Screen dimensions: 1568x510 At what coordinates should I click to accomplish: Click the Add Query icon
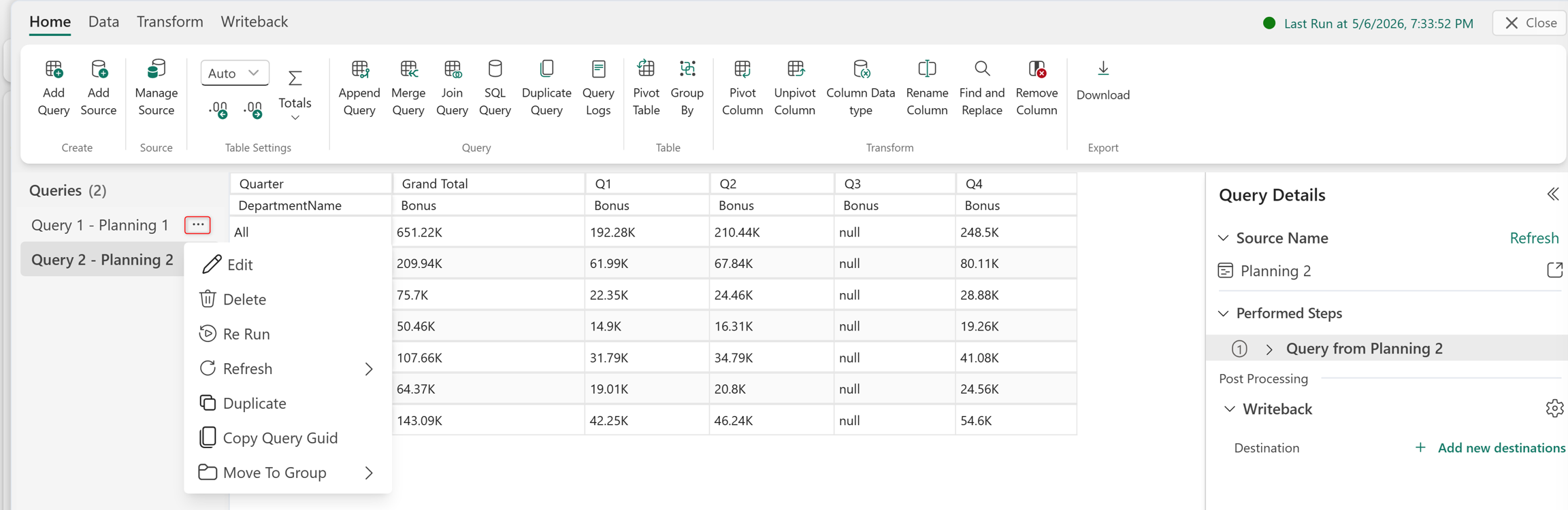pyautogui.click(x=54, y=69)
